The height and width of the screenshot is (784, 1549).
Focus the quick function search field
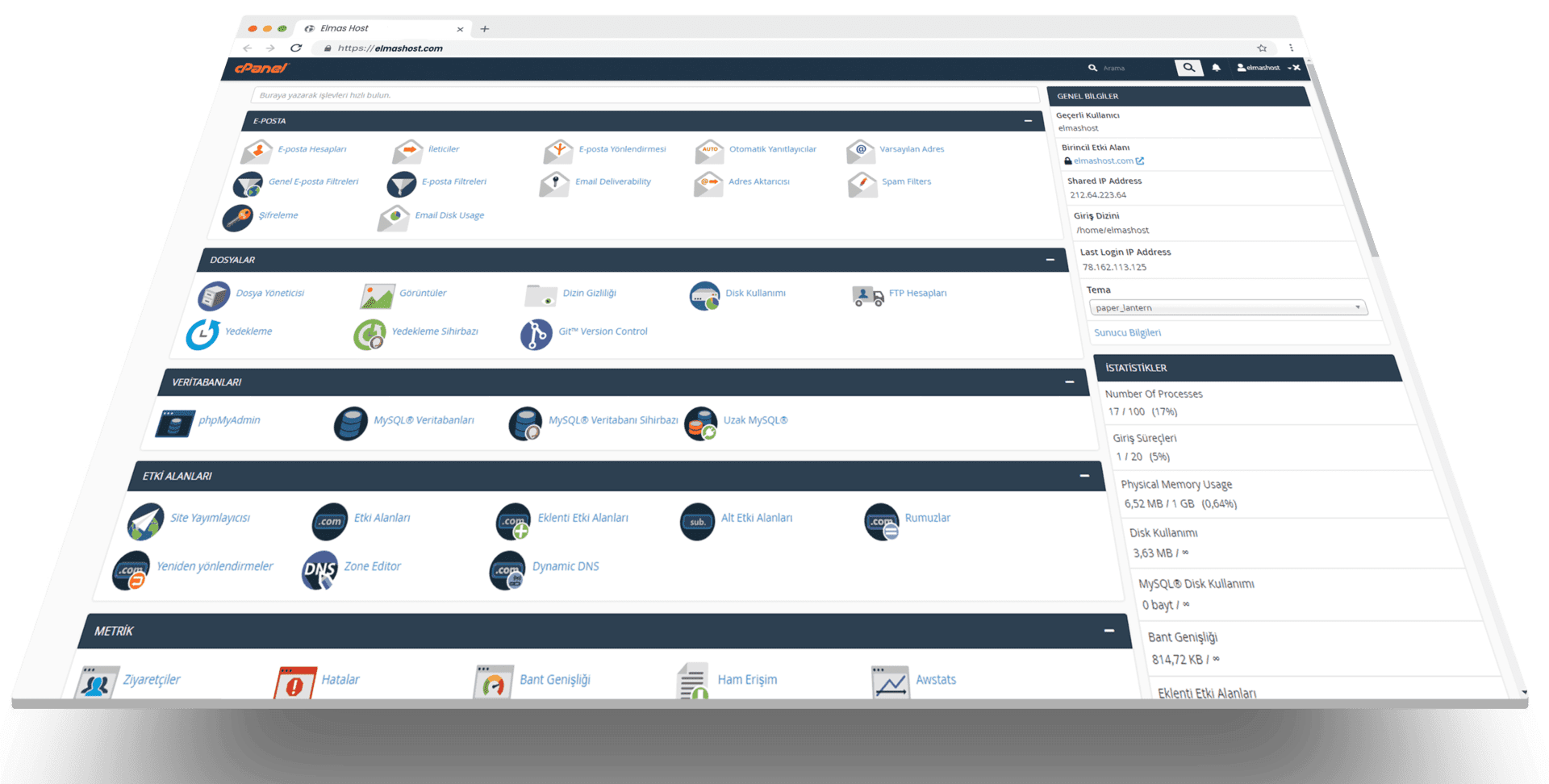click(645, 95)
